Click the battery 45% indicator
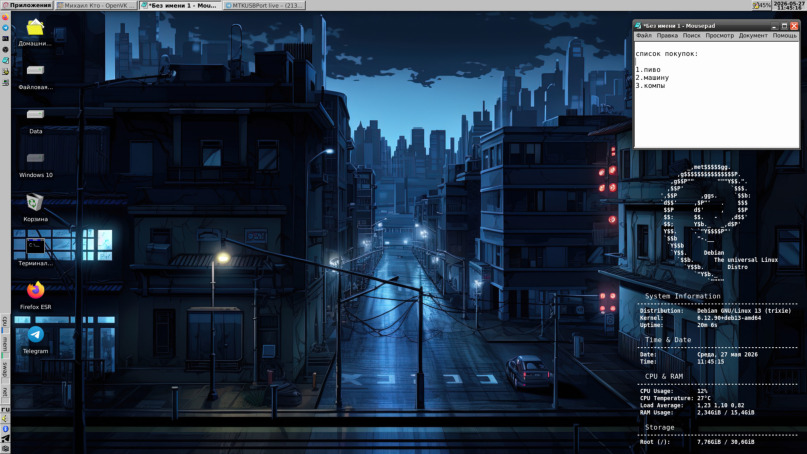Viewport: 807px width, 454px height. (x=762, y=5)
